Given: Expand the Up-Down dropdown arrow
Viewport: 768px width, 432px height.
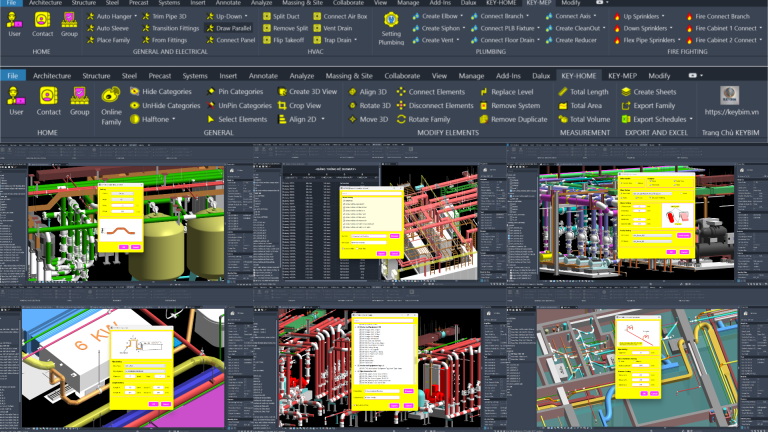Looking at the screenshot, I should (x=246, y=16).
